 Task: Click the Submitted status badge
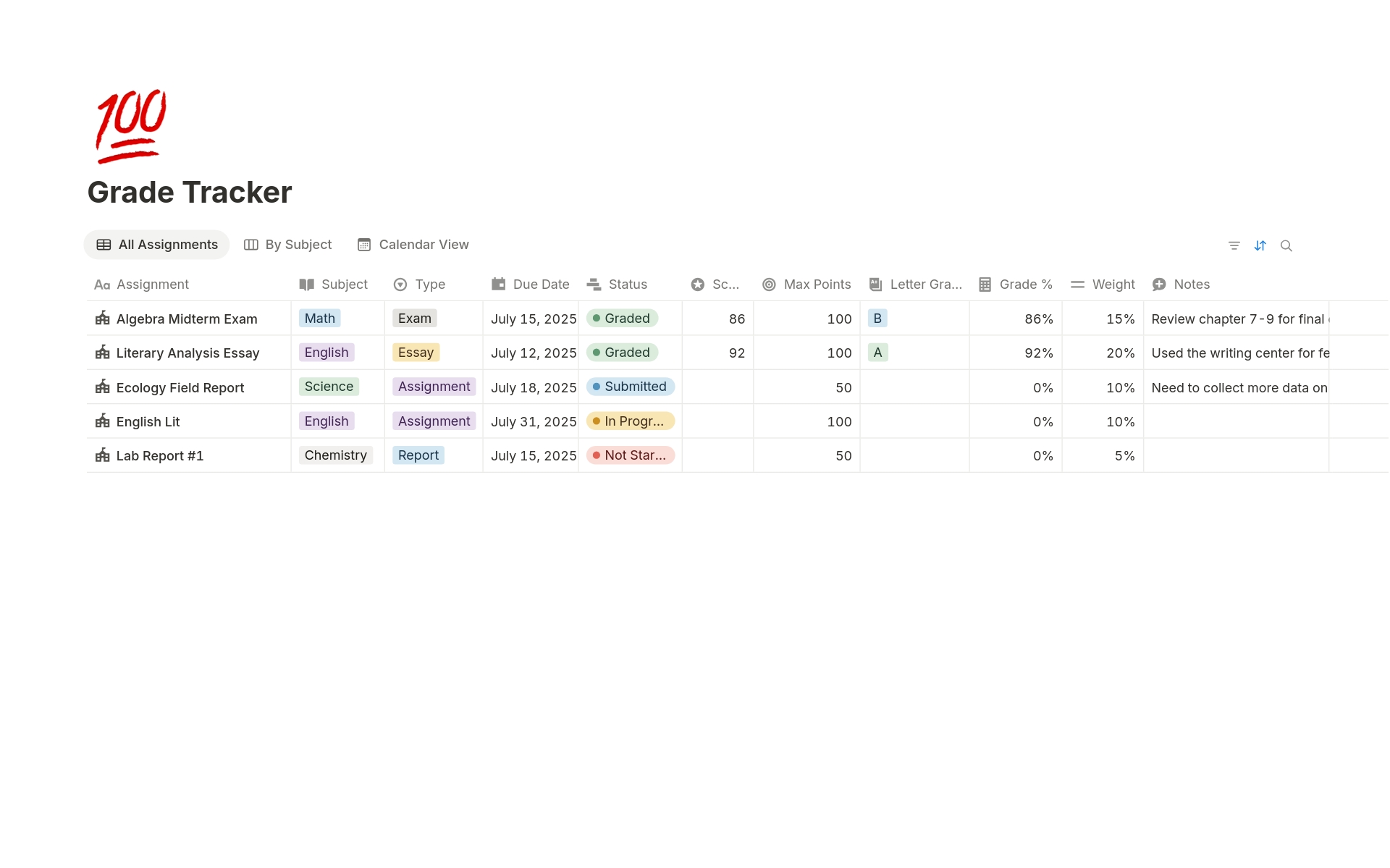point(630,387)
